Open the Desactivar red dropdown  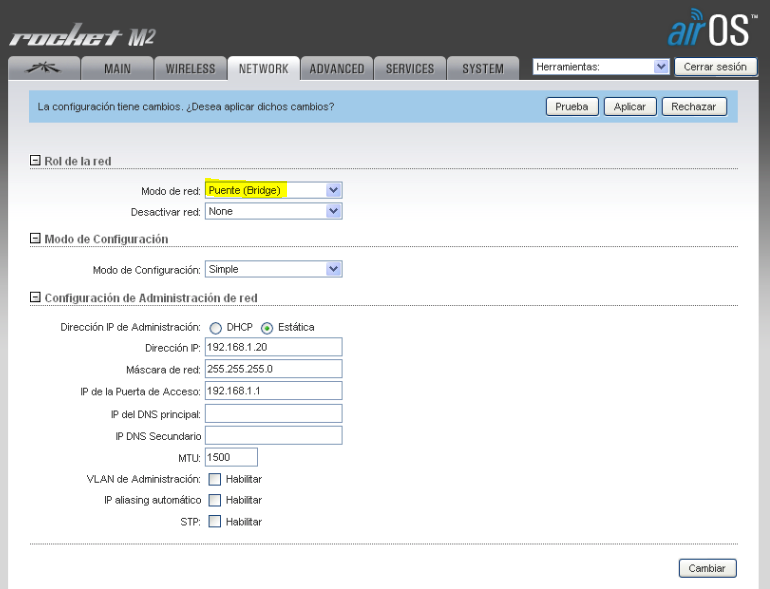point(274,211)
